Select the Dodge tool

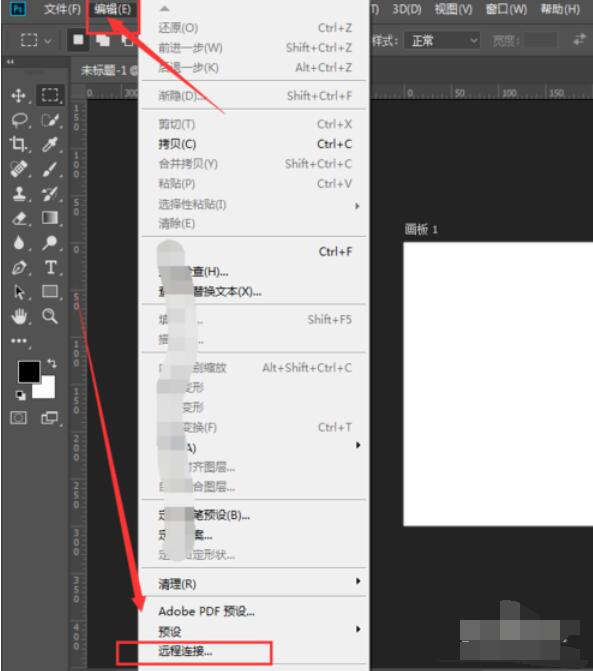50,243
